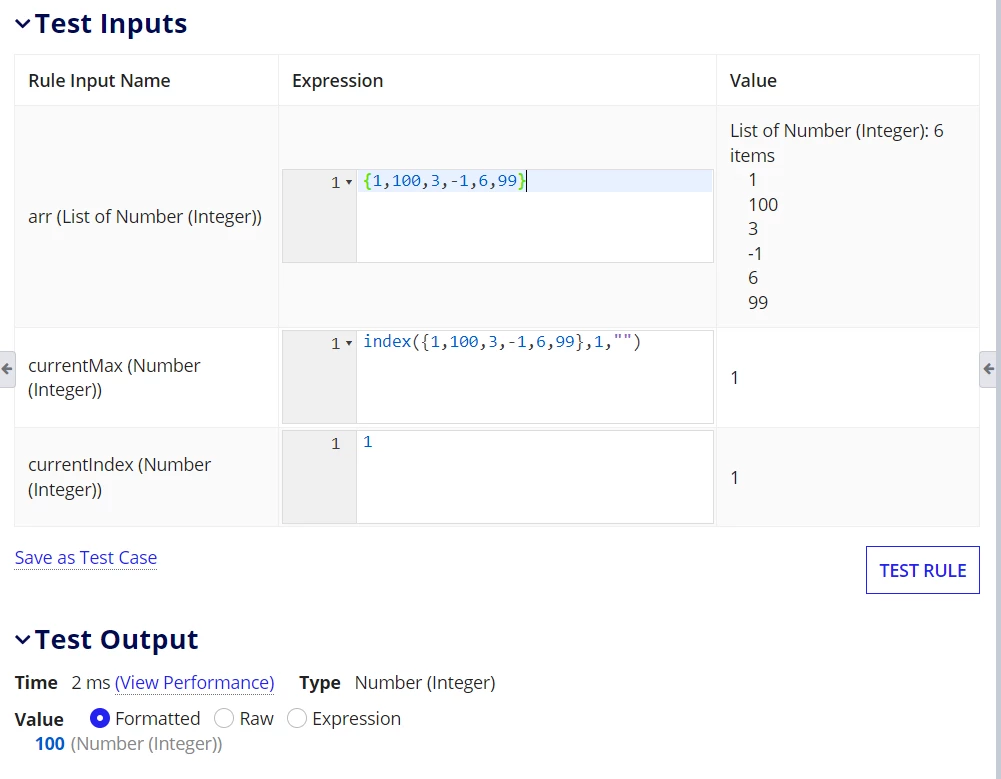Toggle fold arrow in currentMax expression editor
Screen dimensions: 1001x779
coord(349,344)
